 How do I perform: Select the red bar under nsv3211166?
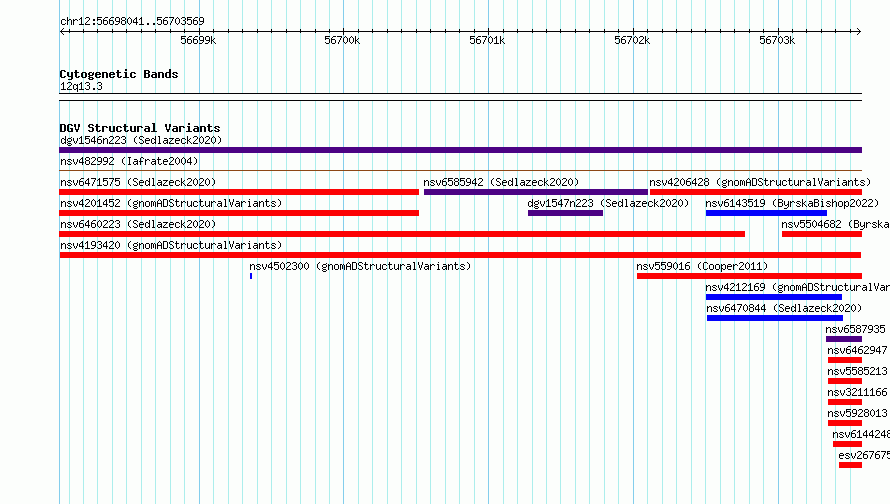point(845,402)
